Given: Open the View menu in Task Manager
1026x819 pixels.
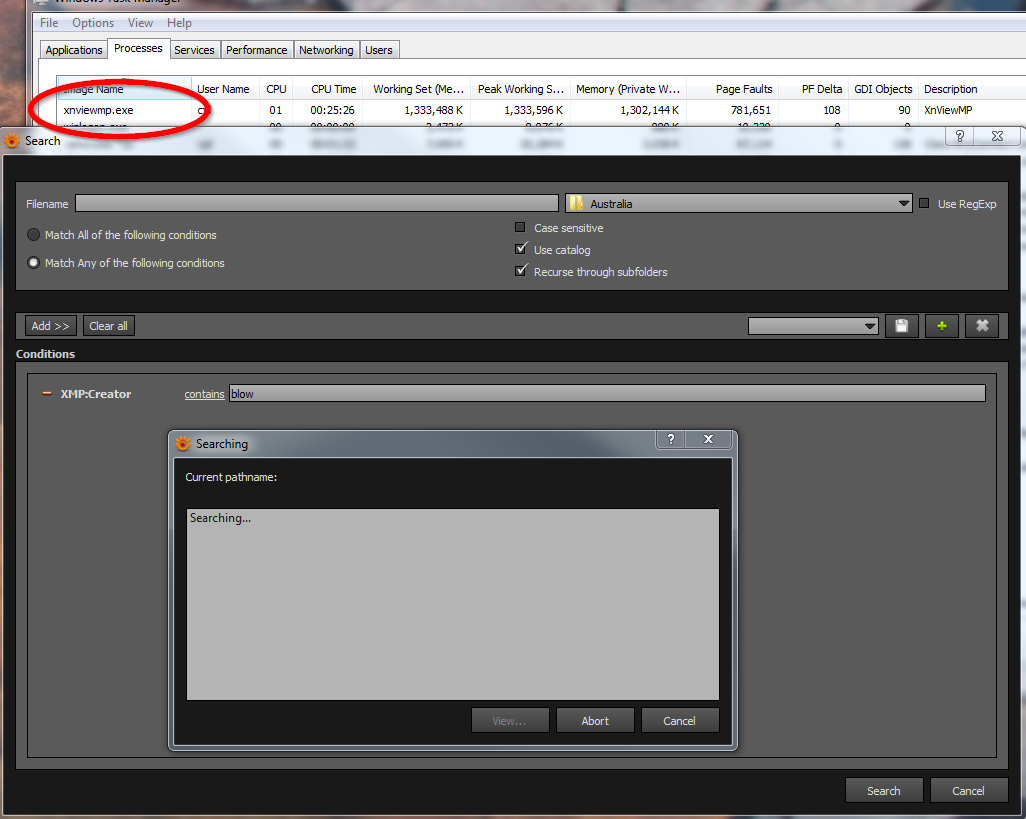Looking at the screenshot, I should coord(140,23).
